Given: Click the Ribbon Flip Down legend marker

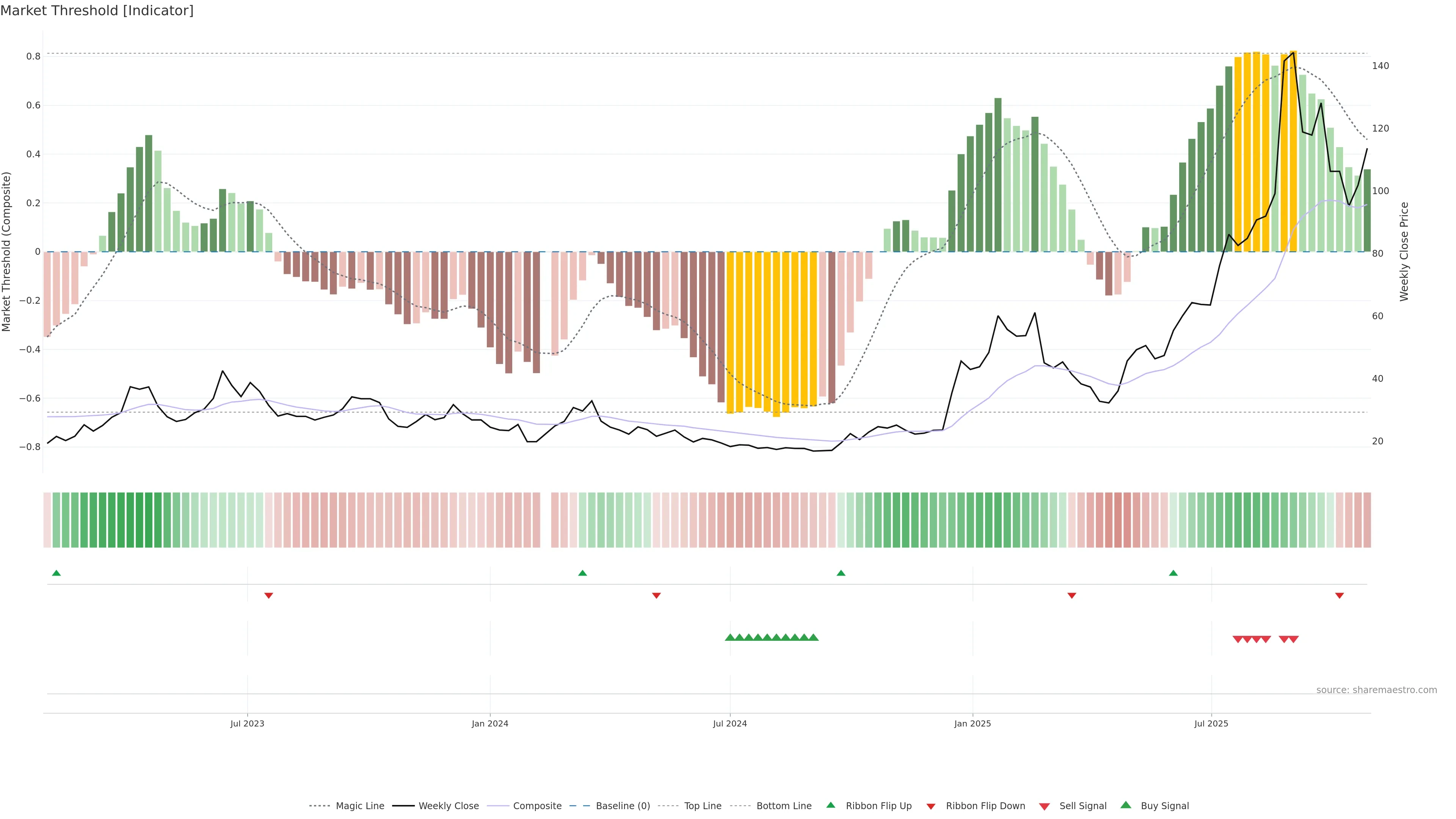Looking at the screenshot, I should tap(931, 806).
